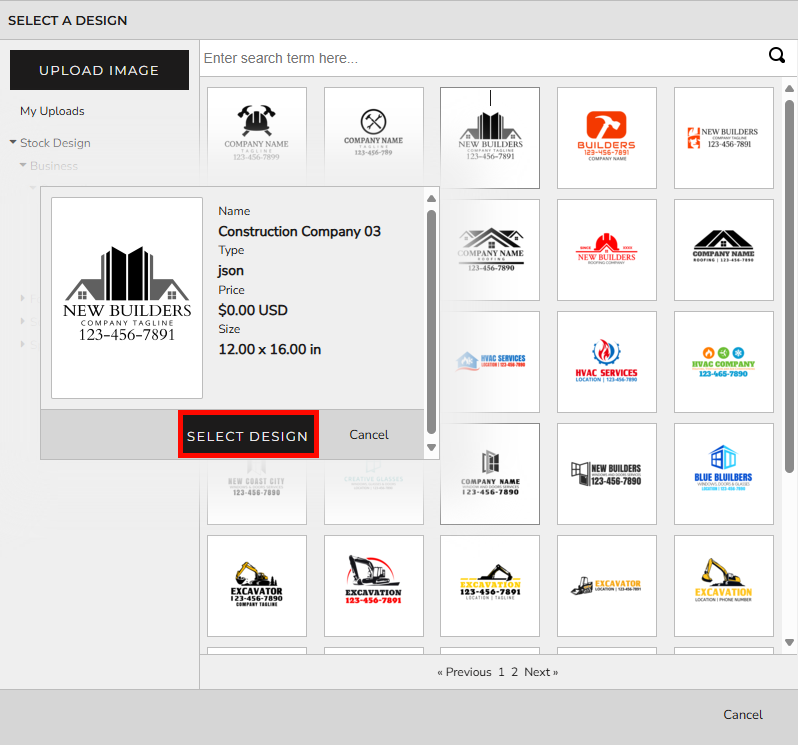Pick the black roof Company Name Roofing logo
Viewport: 798px width, 745px height.
[x=723, y=249]
